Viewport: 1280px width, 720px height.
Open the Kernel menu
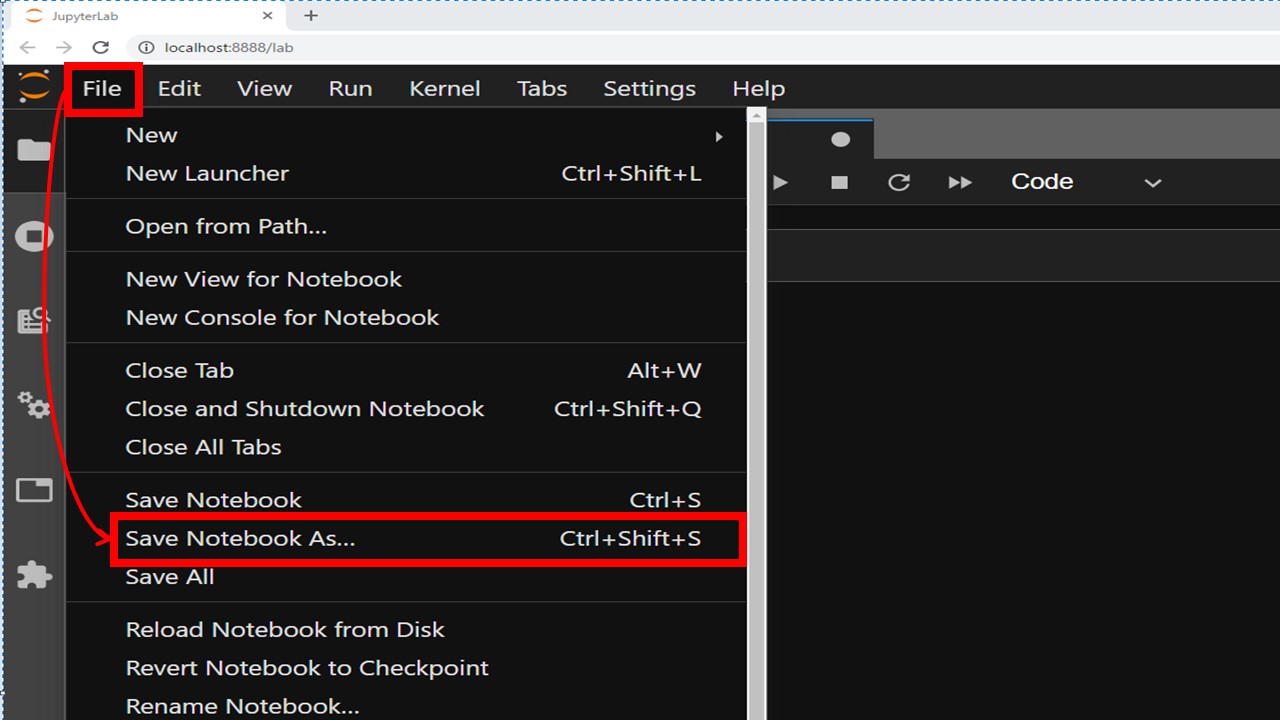[445, 89]
